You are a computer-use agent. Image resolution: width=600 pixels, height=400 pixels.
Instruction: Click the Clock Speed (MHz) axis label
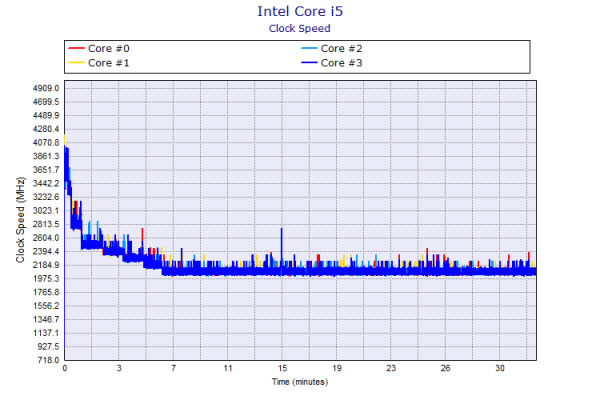click(20, 220)
